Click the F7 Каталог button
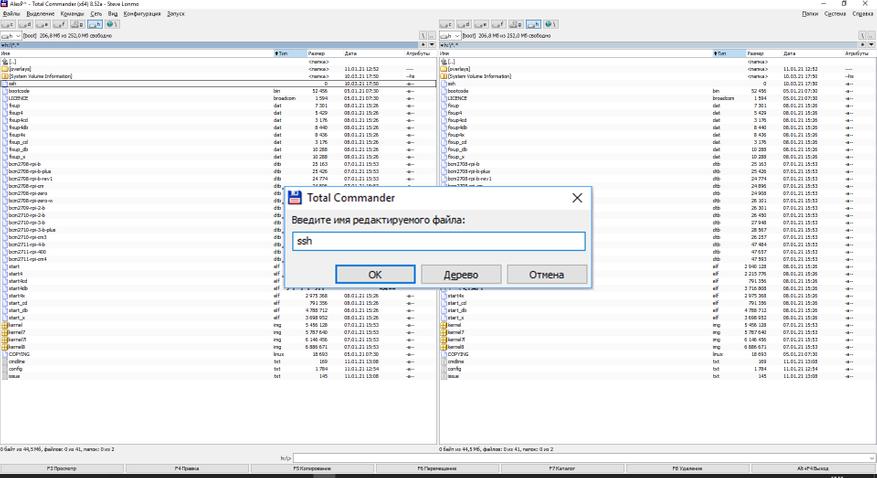877x478 pixels. [562, 468]
